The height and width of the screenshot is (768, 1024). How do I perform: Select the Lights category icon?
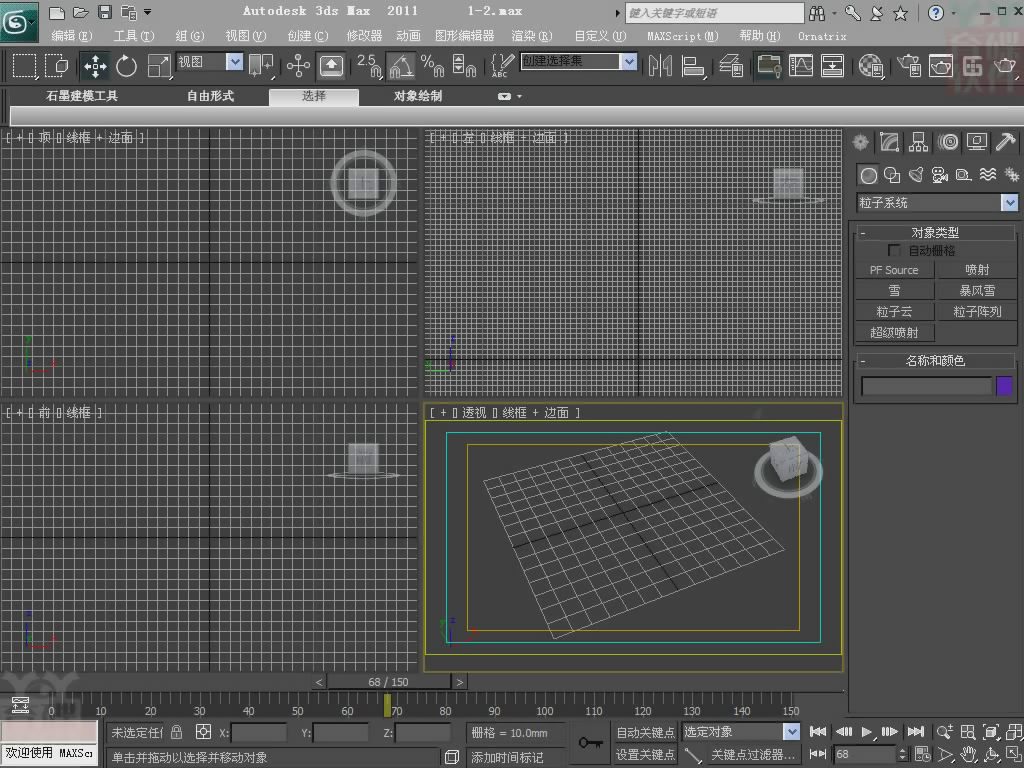coord(916,175)
